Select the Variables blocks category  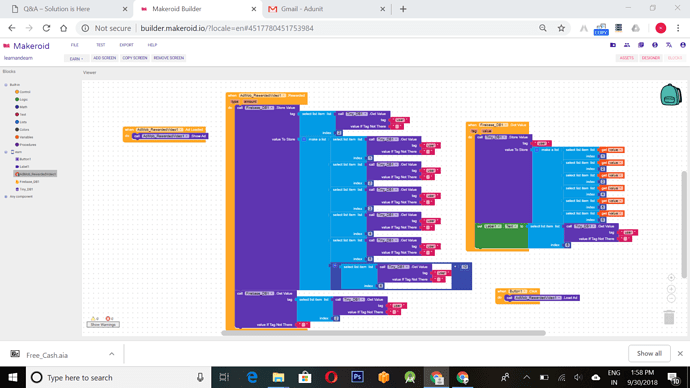(x=24, y=137)
